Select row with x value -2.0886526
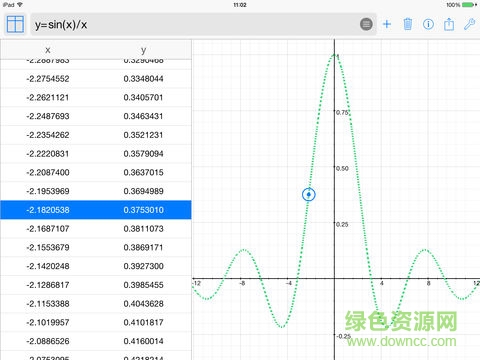The width and height of the screenshot is (480, 360). [96, 341]
